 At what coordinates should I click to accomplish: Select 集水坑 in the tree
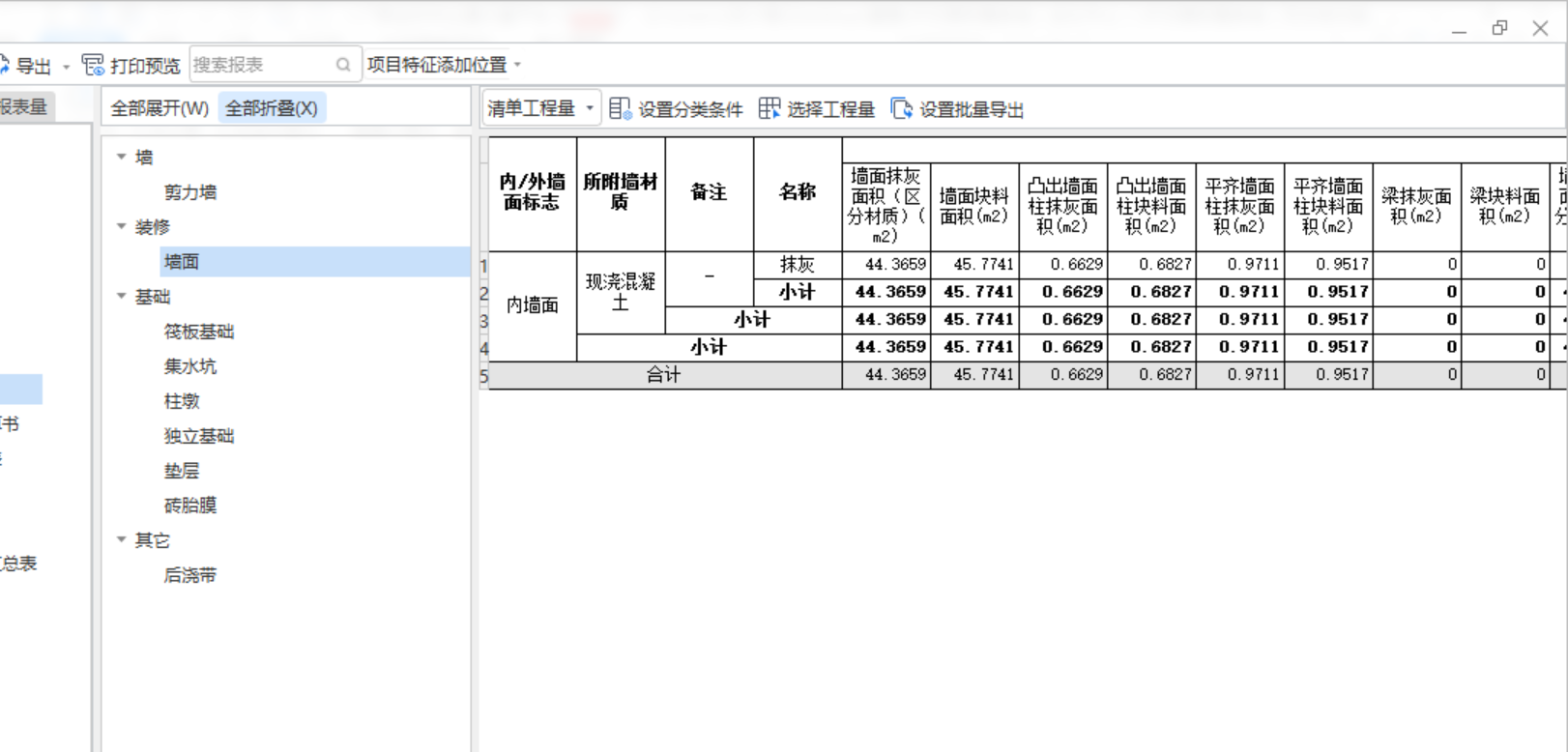click(x=190, y=366)
